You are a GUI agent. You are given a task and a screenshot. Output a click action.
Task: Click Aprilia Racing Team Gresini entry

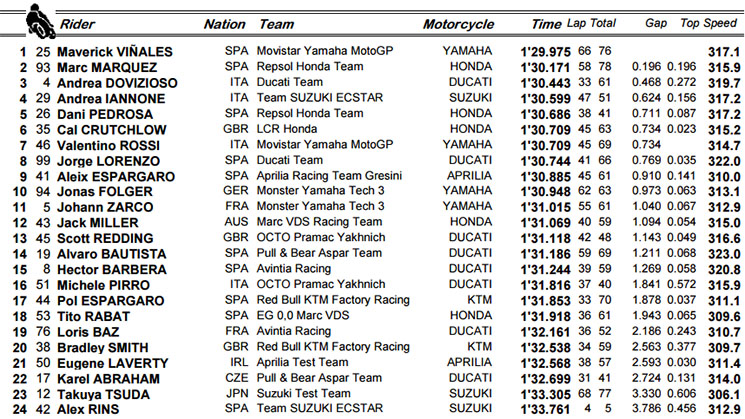click(x=329, y=176)
